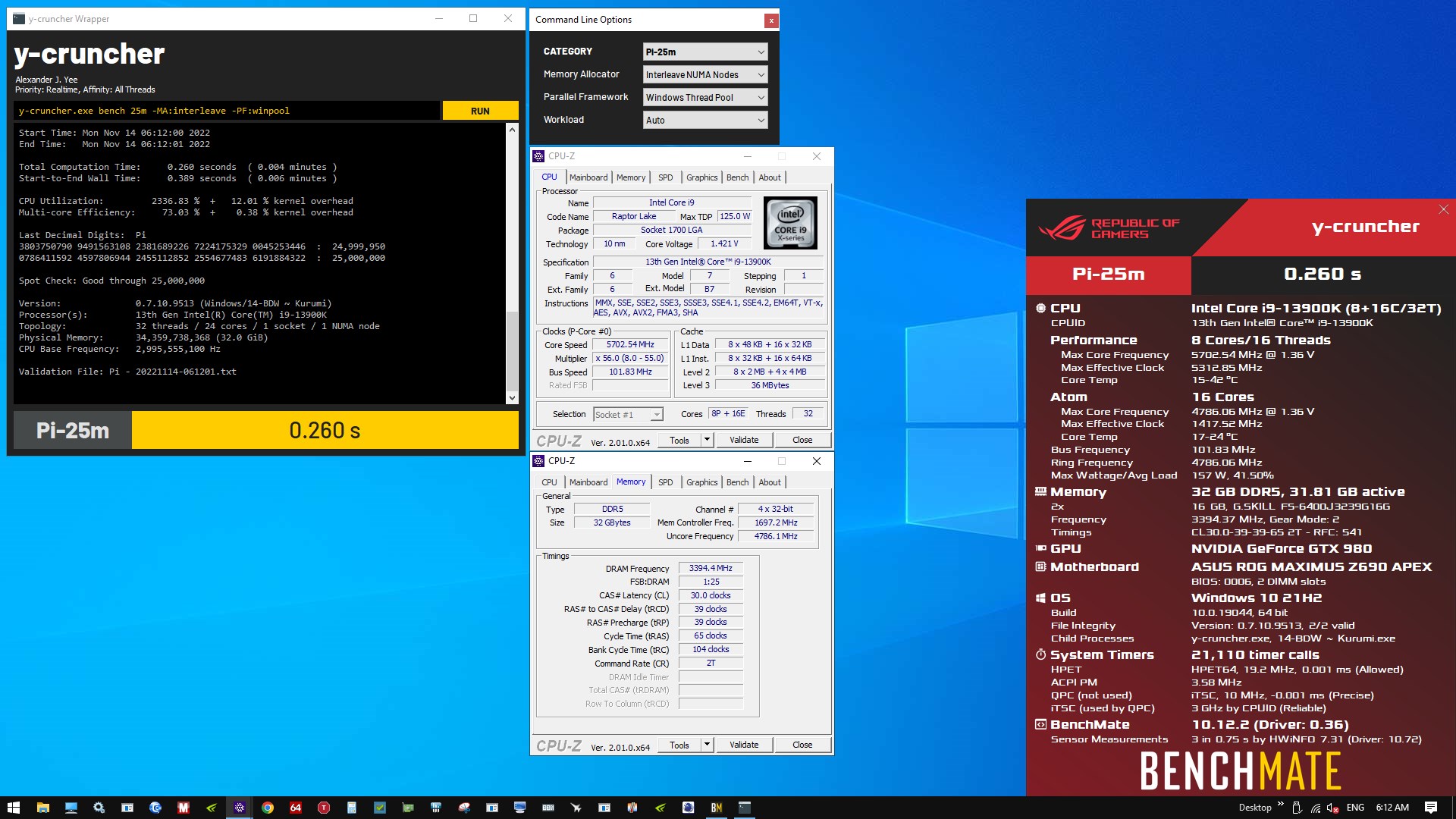Expand Tools arrow in upper CPU-Z window
1456x819 pixels.
coord(707,440)
